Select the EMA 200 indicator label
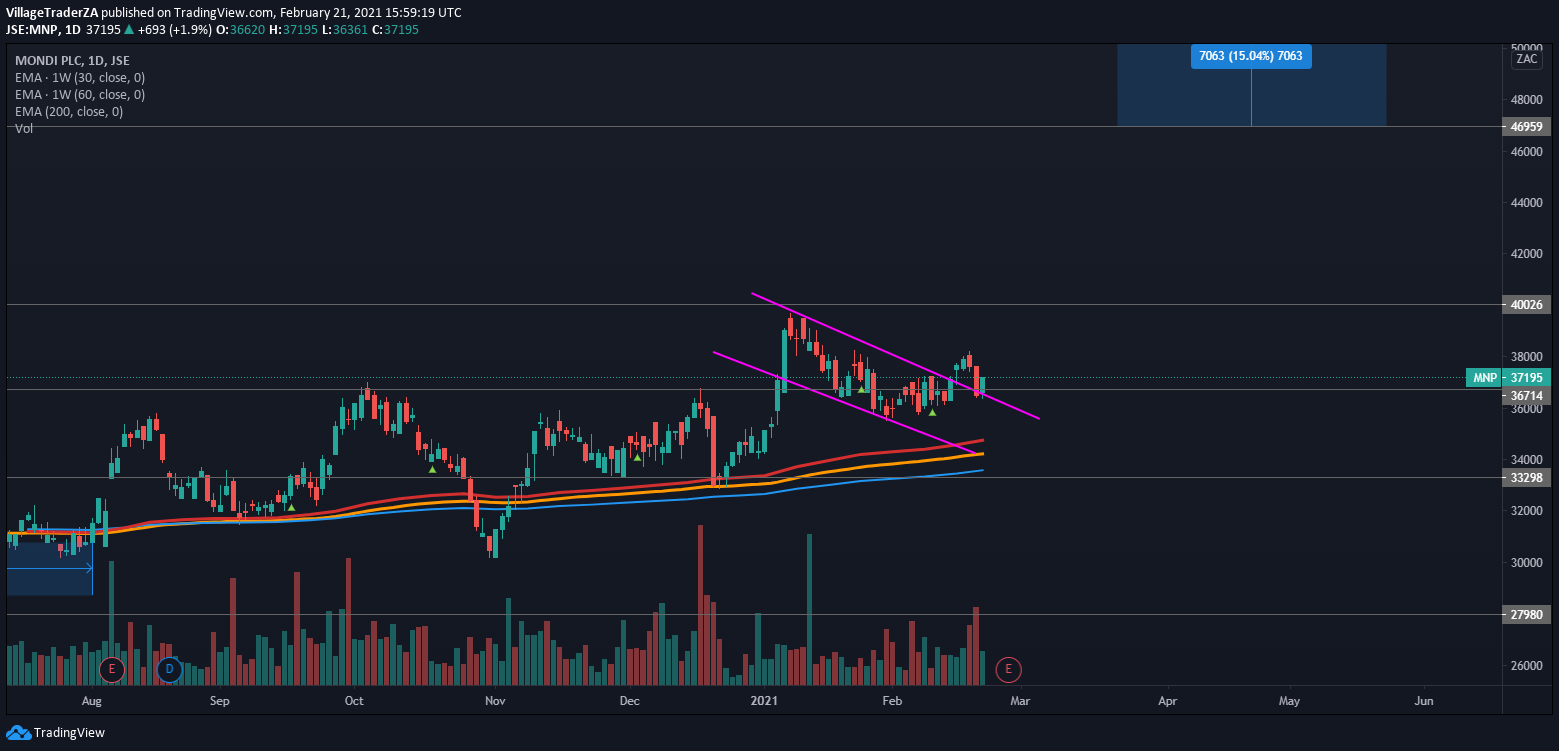 pos(69,111)
